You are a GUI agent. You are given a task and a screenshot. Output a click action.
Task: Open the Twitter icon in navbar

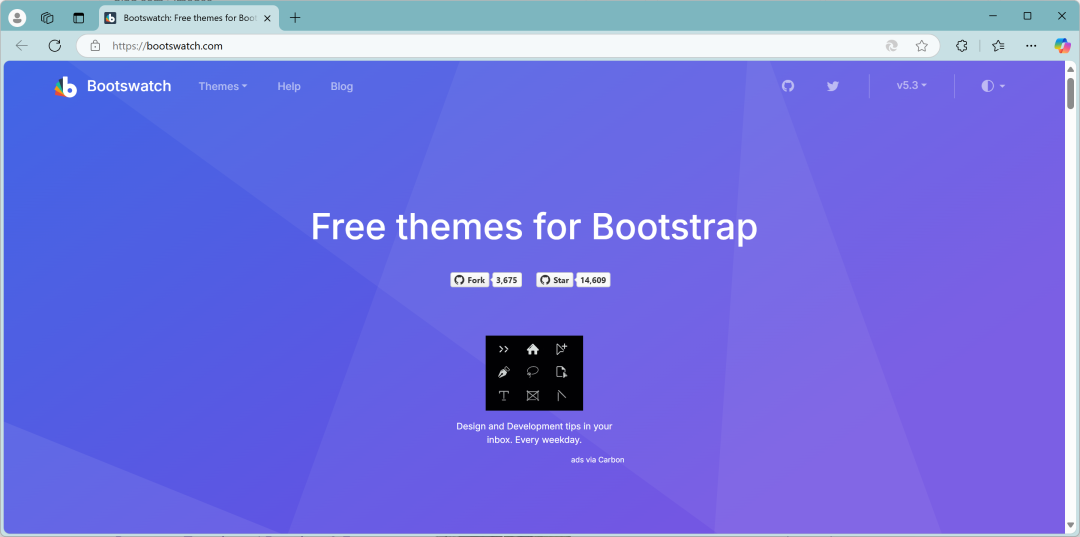(833, 86)
